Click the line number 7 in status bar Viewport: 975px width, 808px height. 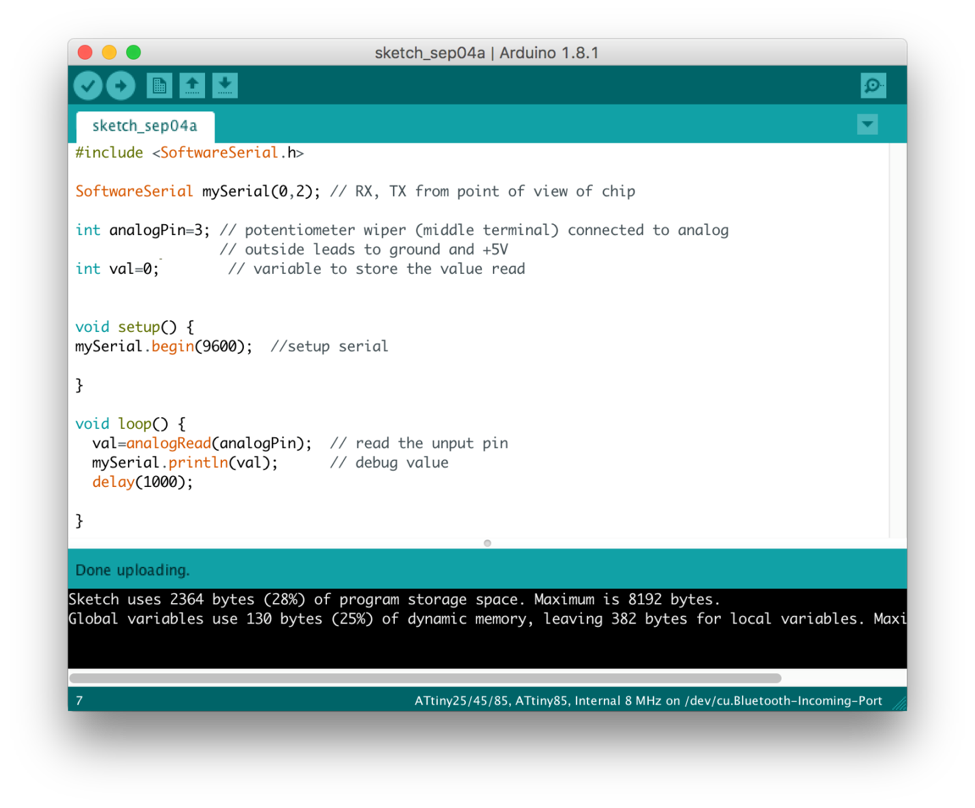79,700
